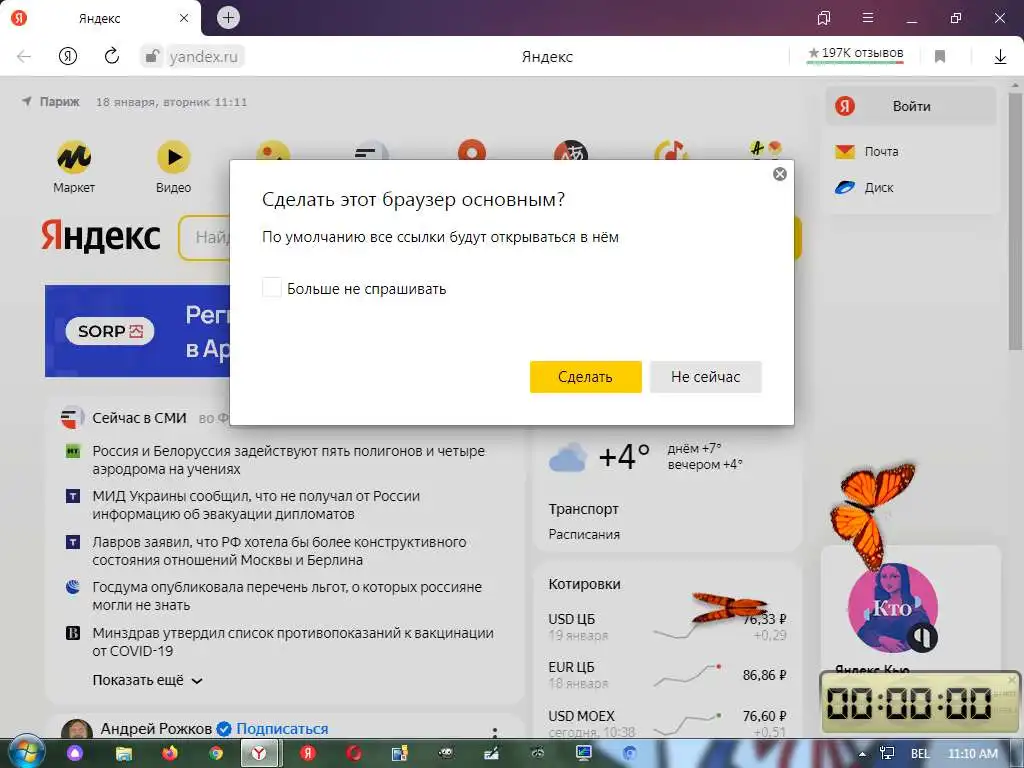Viewport: 1024px width, 768px height.
Task: Close the Яндекс tab
Action: 184,18
